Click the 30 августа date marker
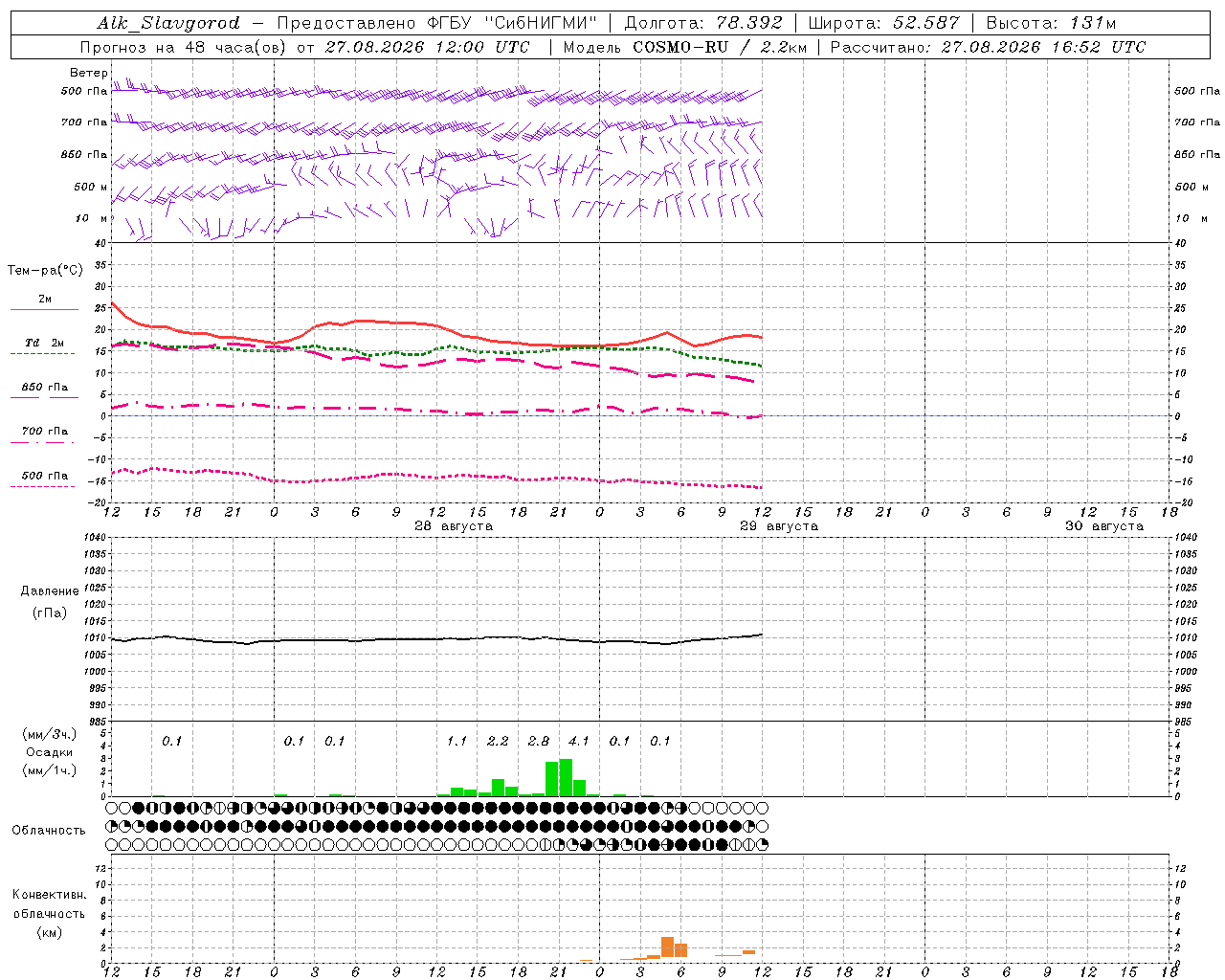The width and height of the screenshot is (1225, 980). tap(1104, 526)
